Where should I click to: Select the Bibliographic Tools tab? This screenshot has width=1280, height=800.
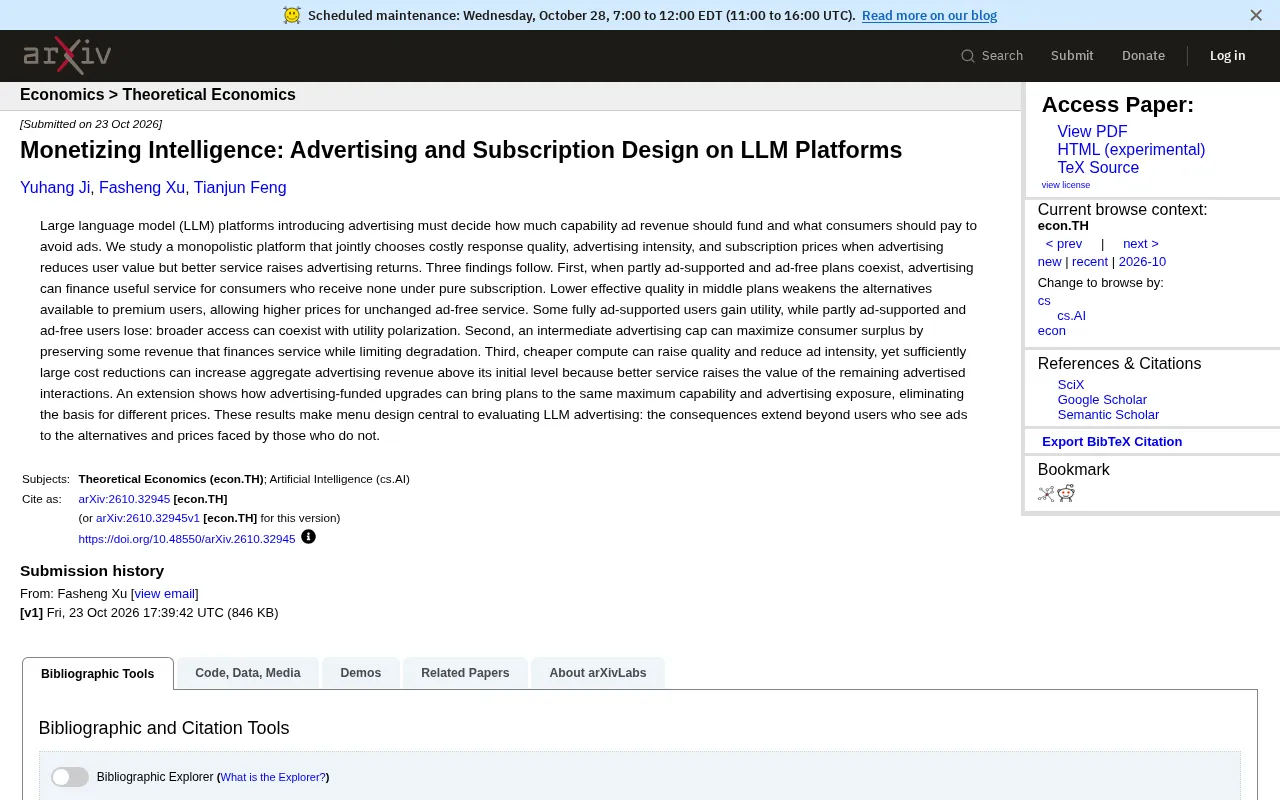98,674
